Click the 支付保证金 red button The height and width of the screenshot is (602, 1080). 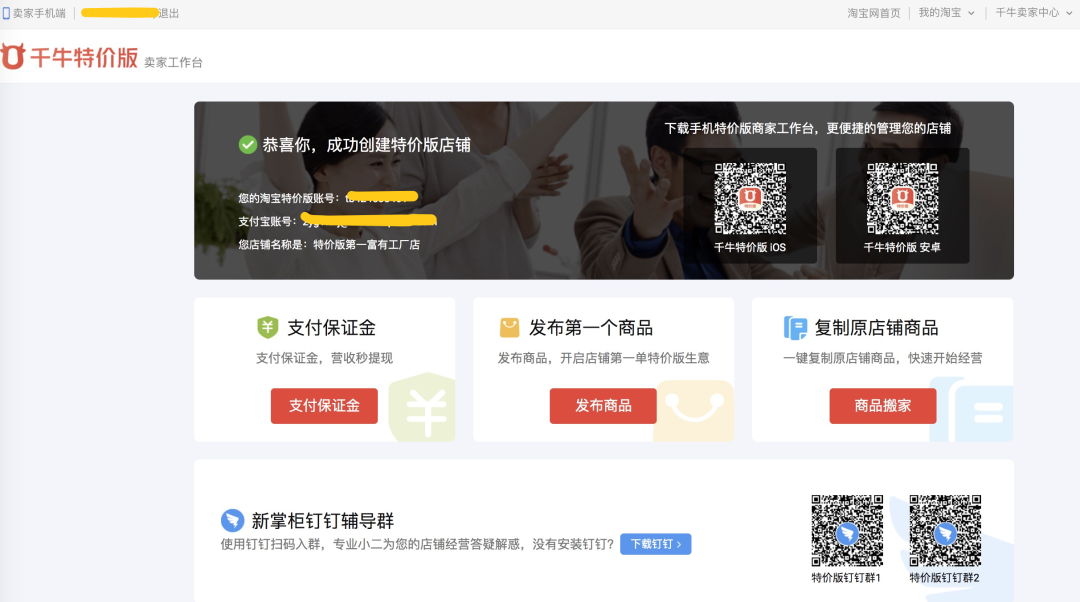click(x=324, y=406)
